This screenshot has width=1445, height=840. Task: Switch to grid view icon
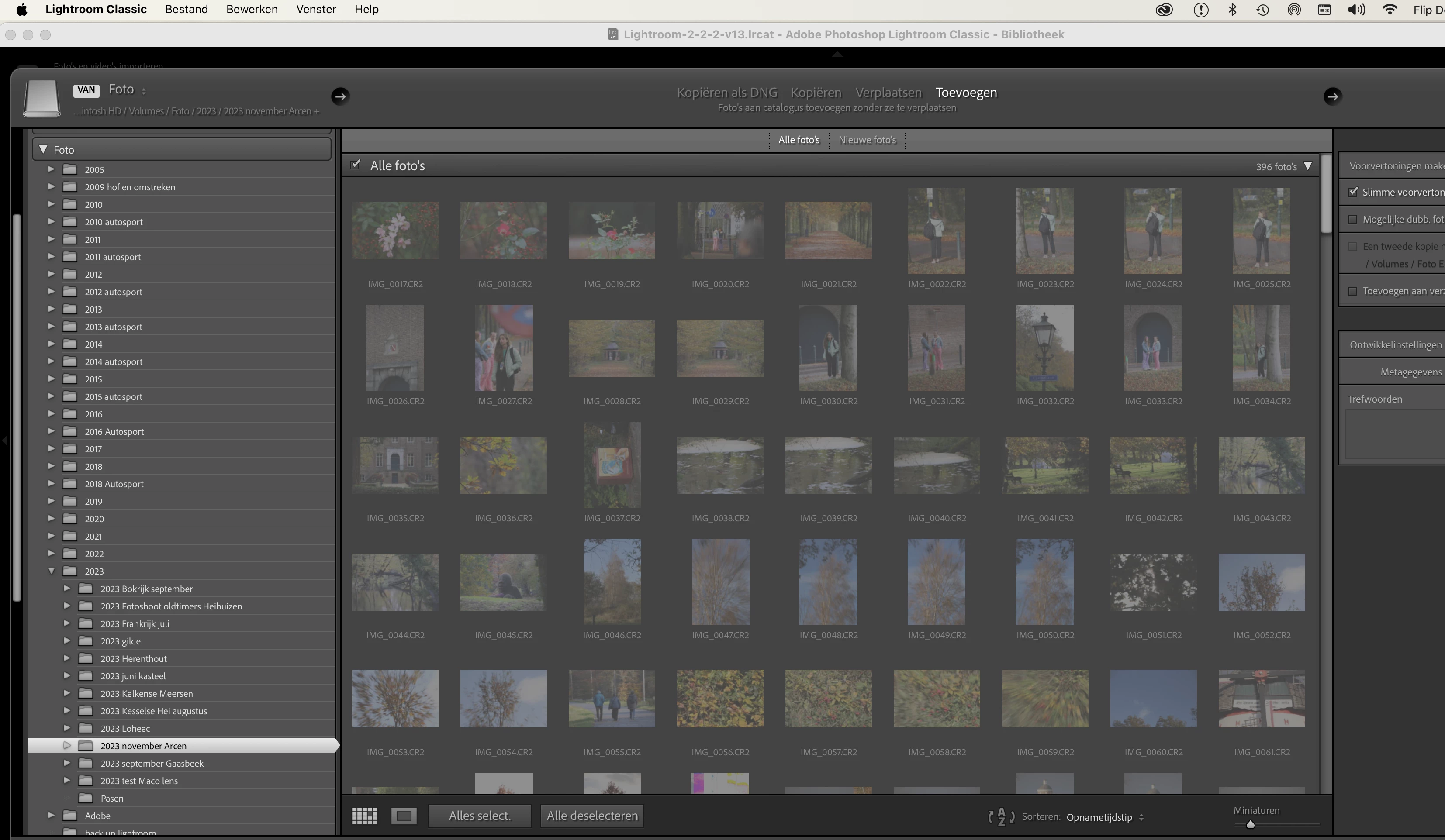[x=364, y=816]
